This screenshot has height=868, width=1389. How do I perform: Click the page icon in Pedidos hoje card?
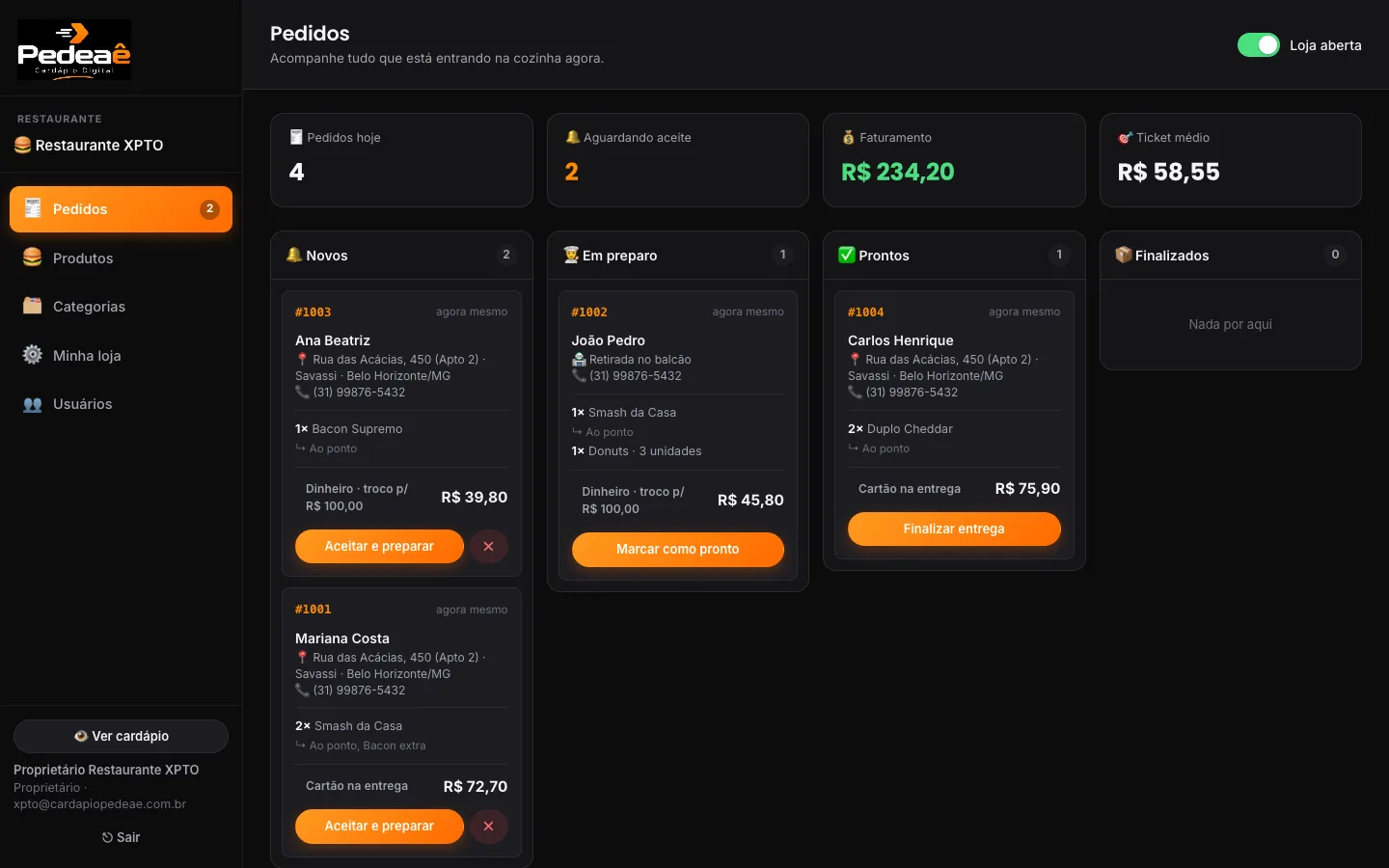point(296,137)
